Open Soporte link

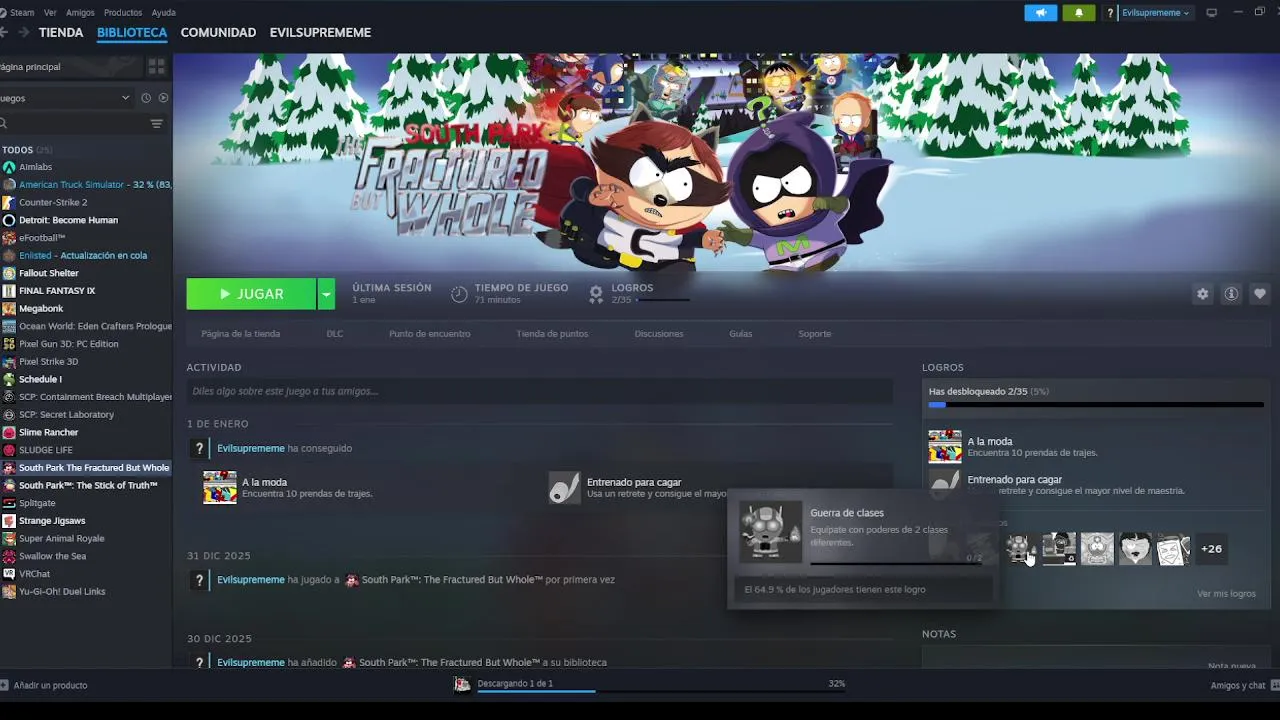point(815,334)
